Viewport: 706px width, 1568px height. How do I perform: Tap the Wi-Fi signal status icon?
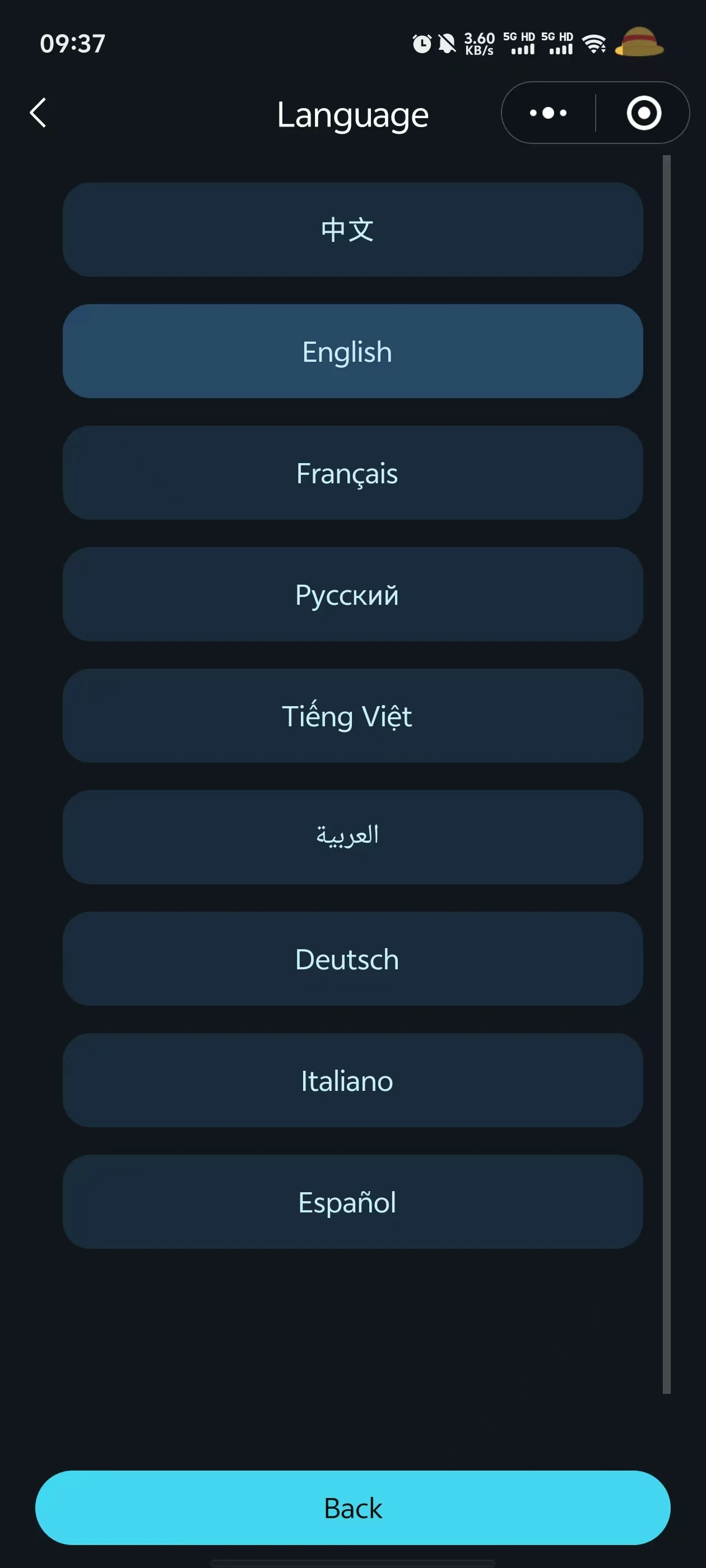(594, 44)
